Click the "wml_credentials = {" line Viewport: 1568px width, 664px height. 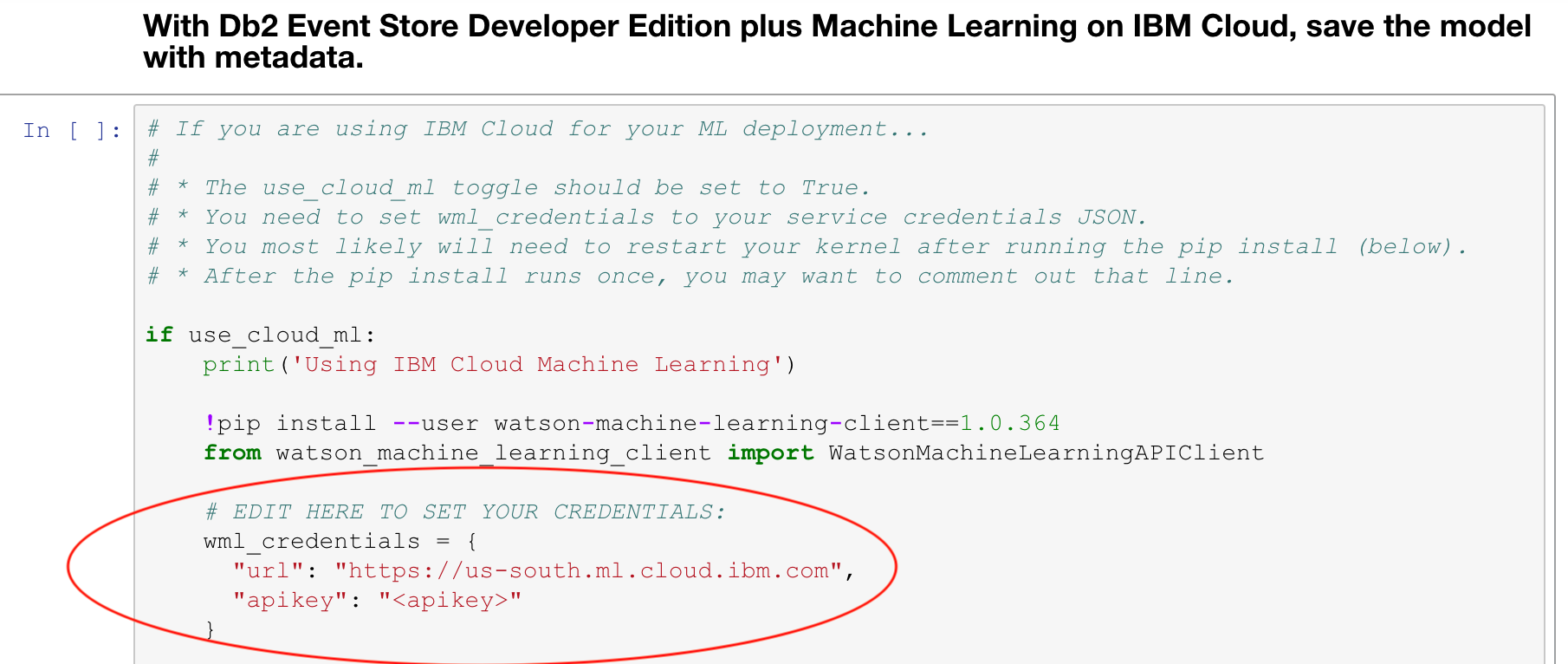(340, 542)
